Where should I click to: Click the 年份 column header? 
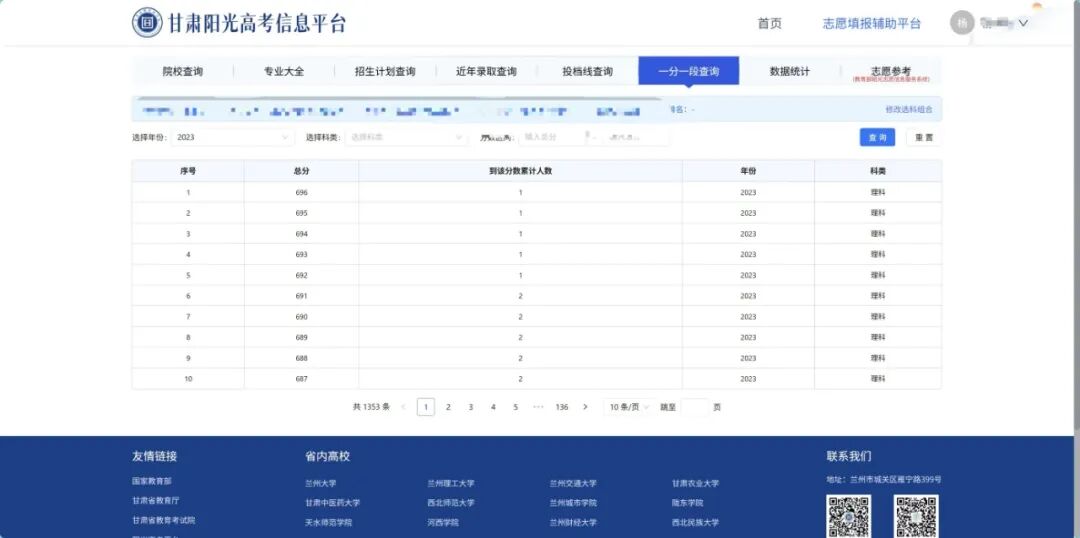click(x=748, y=171)
